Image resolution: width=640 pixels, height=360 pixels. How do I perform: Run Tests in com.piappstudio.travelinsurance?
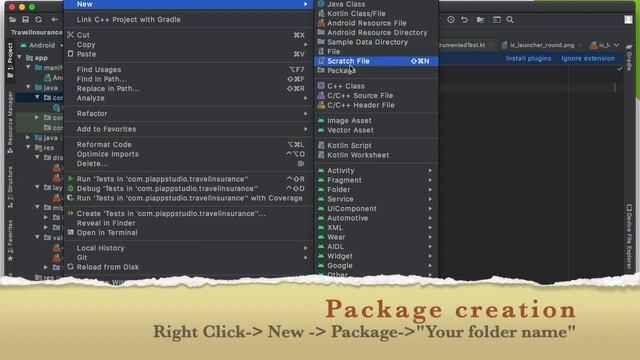coord(188,179)
